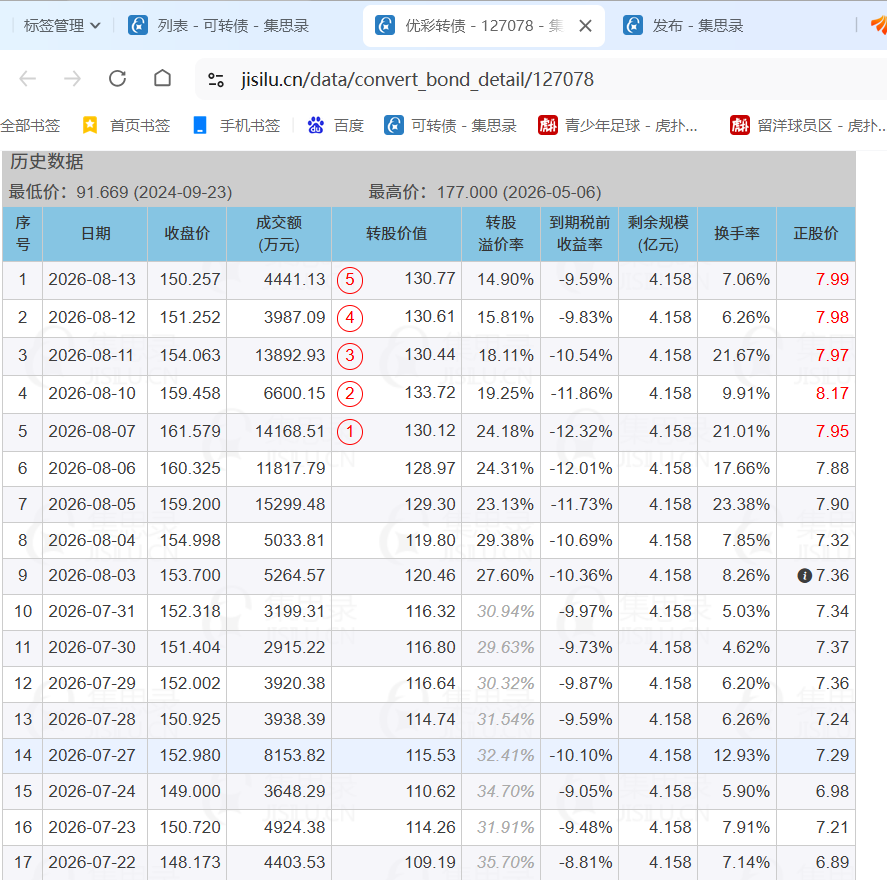The width and height of the screenshot is (887, 880).
Task: Open the 可转债 - 集思录 bookmark
Action: (450, 126)
